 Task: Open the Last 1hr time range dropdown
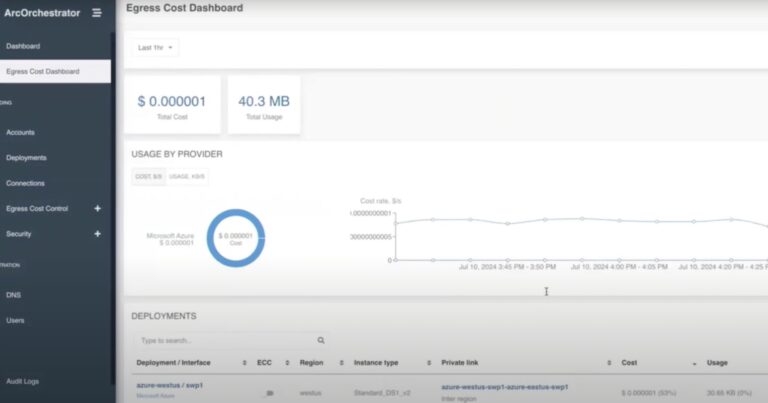point(155,47)
